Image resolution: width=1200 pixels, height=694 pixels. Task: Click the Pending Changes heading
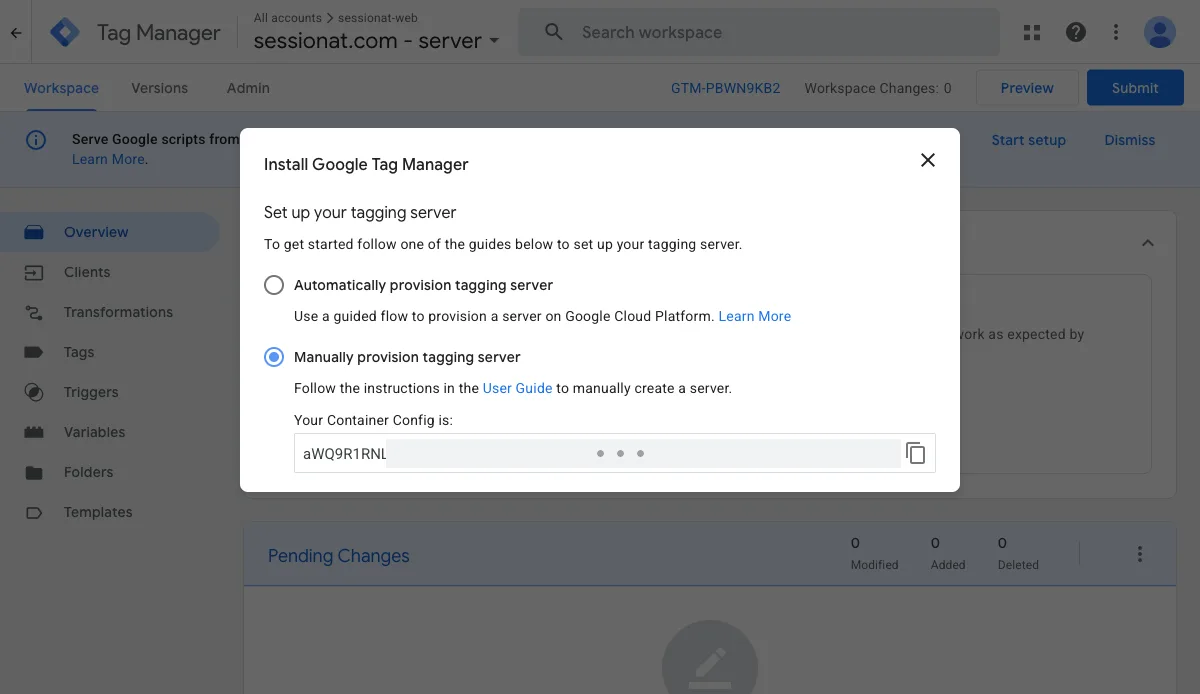339,556
